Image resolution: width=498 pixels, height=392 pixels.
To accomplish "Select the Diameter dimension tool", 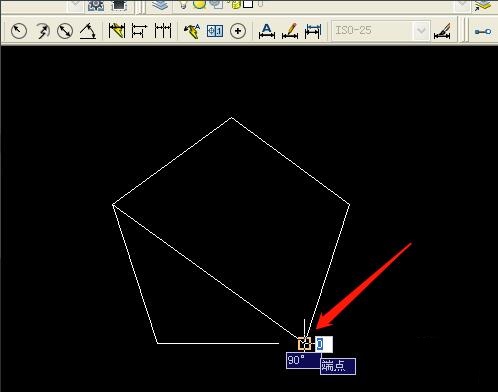I will point(65,31).
